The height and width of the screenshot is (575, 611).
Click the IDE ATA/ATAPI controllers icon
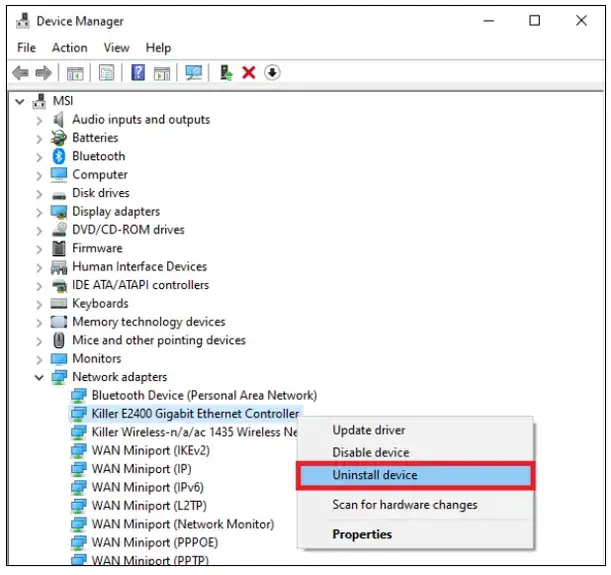click(x=59, y=286)
